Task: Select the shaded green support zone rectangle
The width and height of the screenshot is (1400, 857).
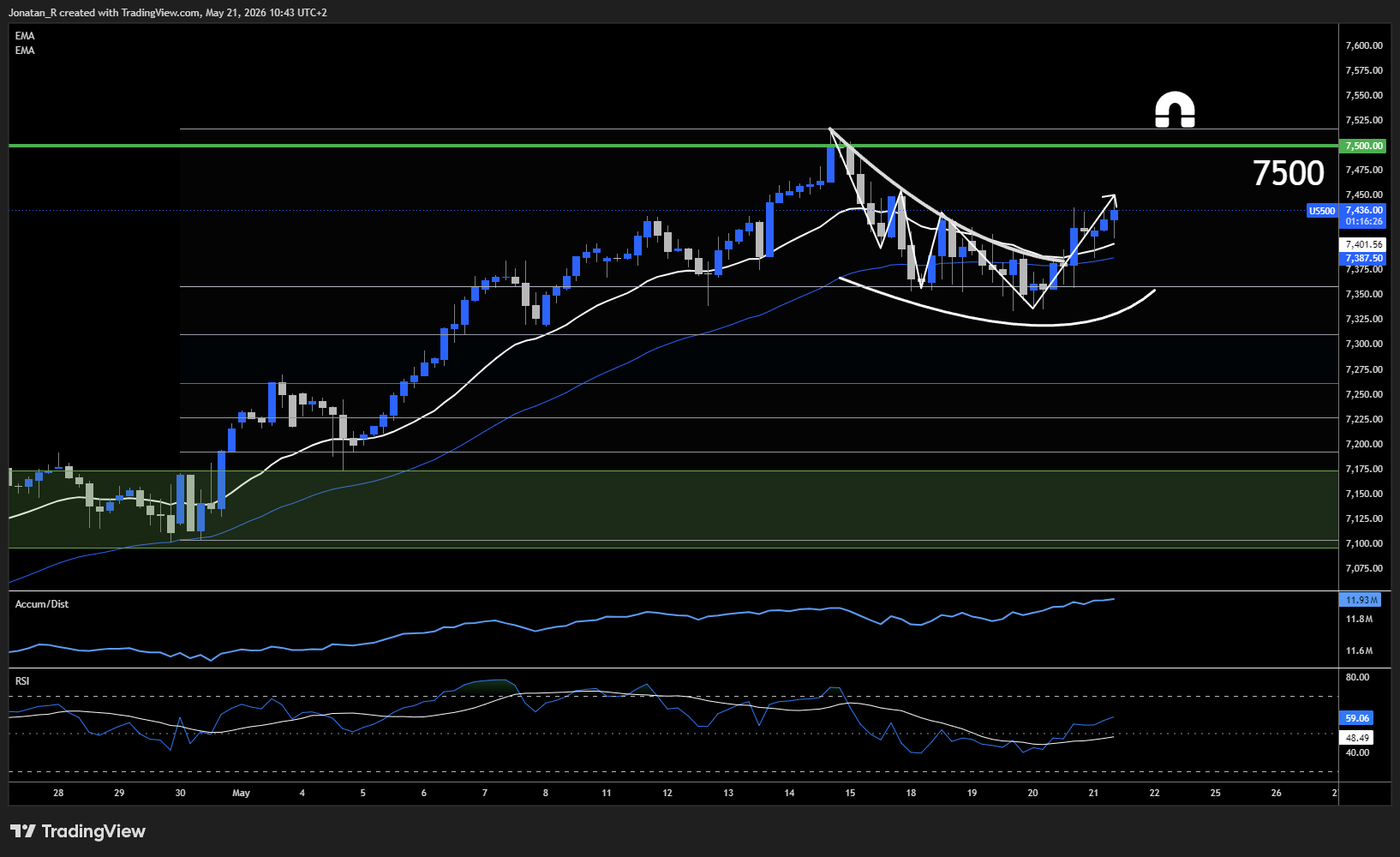Action: coord(673,509)
